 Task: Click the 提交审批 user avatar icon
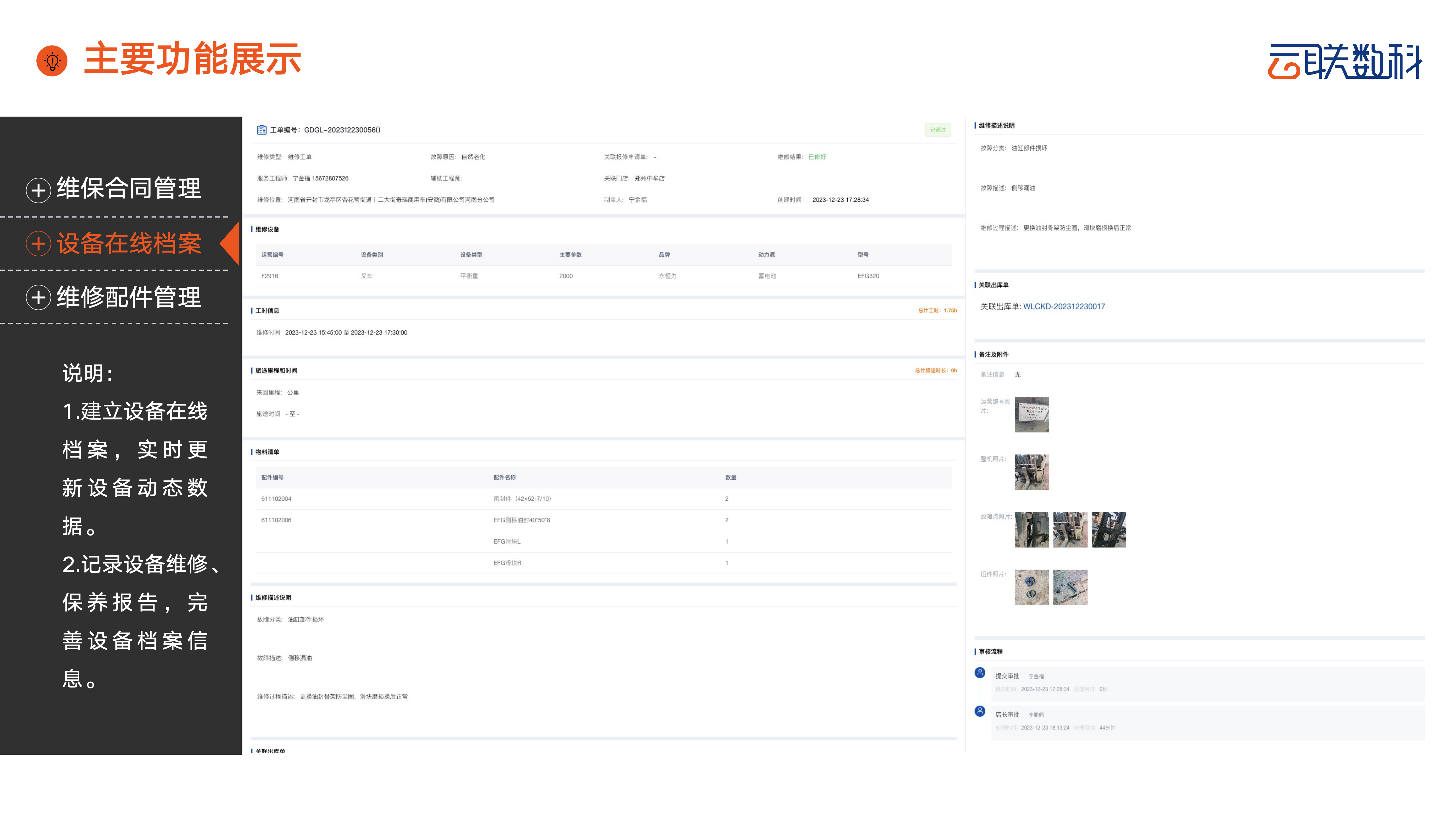(980, 673)
